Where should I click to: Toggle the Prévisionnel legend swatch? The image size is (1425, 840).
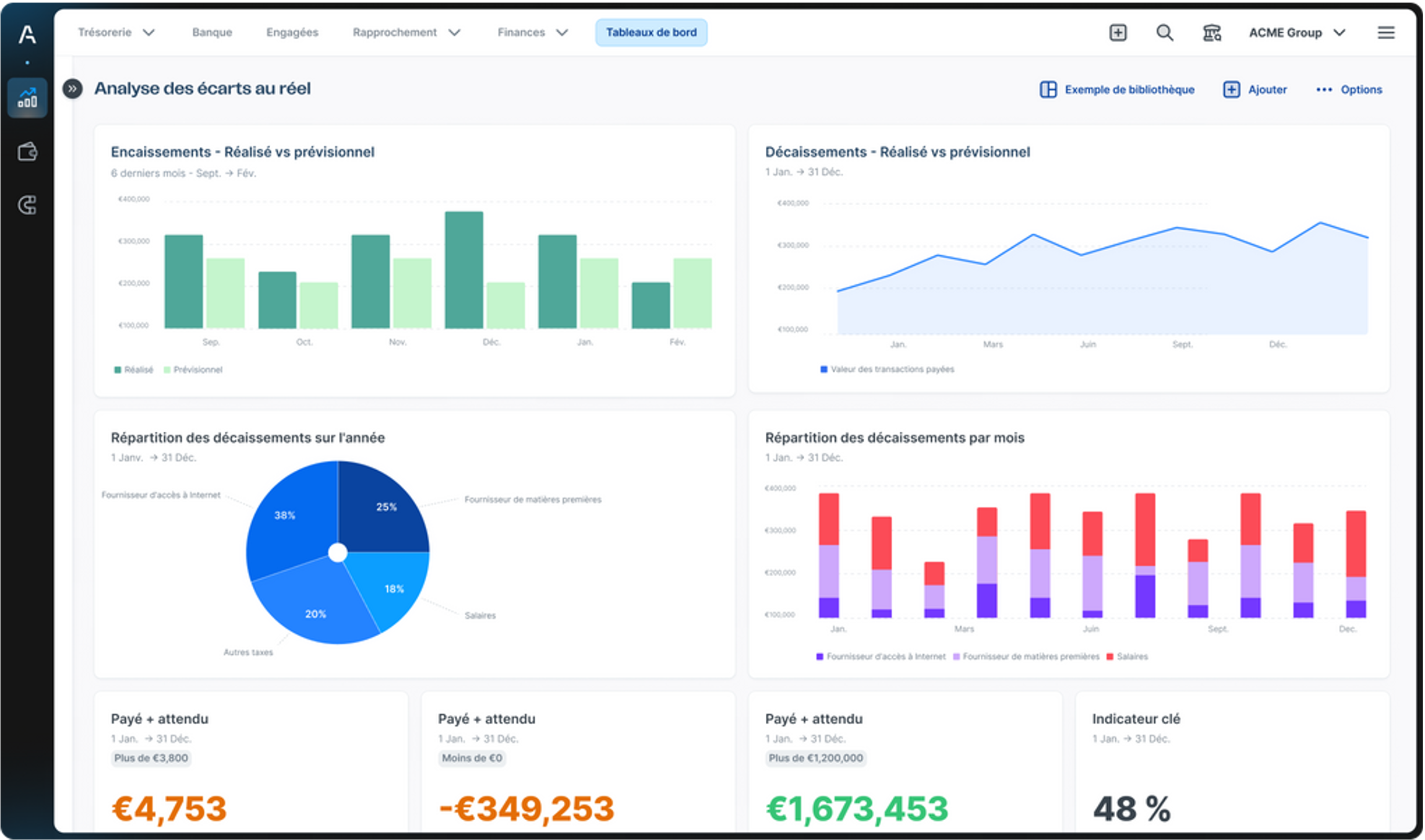[167, 370]
